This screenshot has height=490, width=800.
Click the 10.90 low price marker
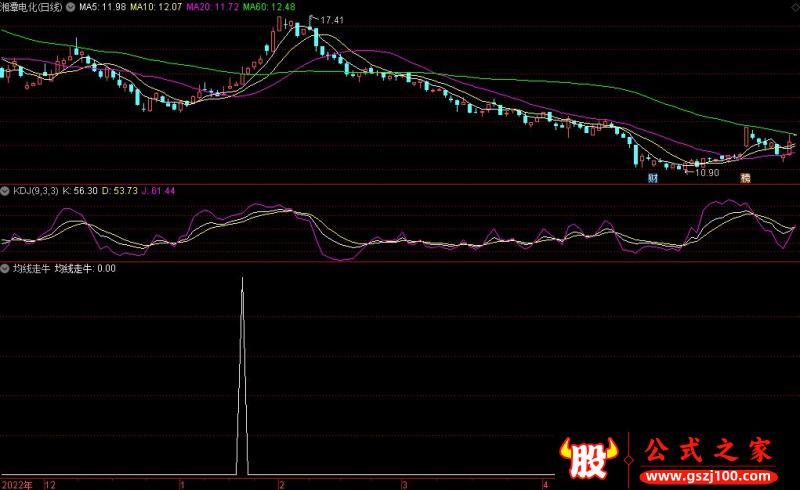(706, 173)
